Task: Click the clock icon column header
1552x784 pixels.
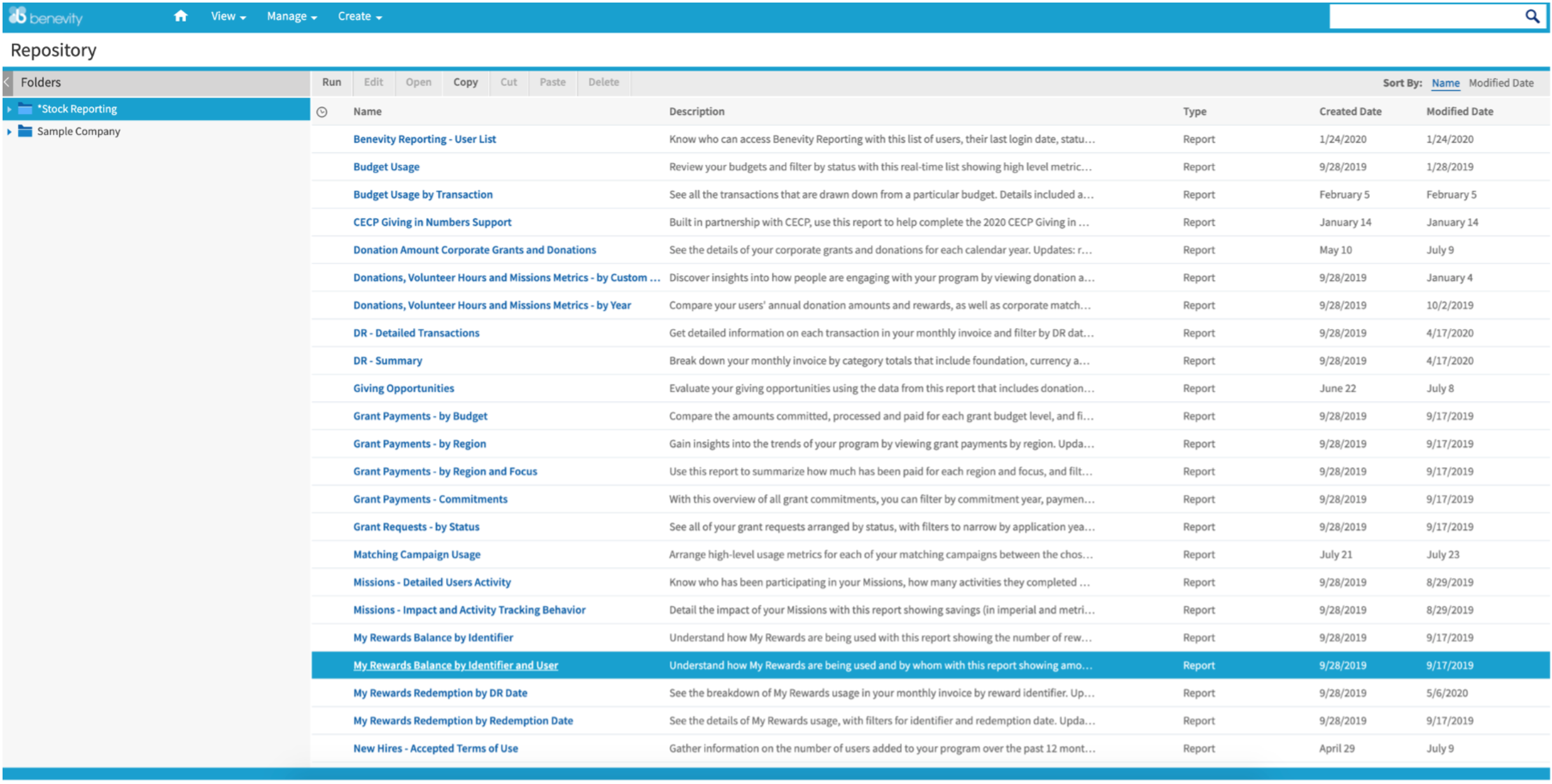Action: [x=322, y=112]
